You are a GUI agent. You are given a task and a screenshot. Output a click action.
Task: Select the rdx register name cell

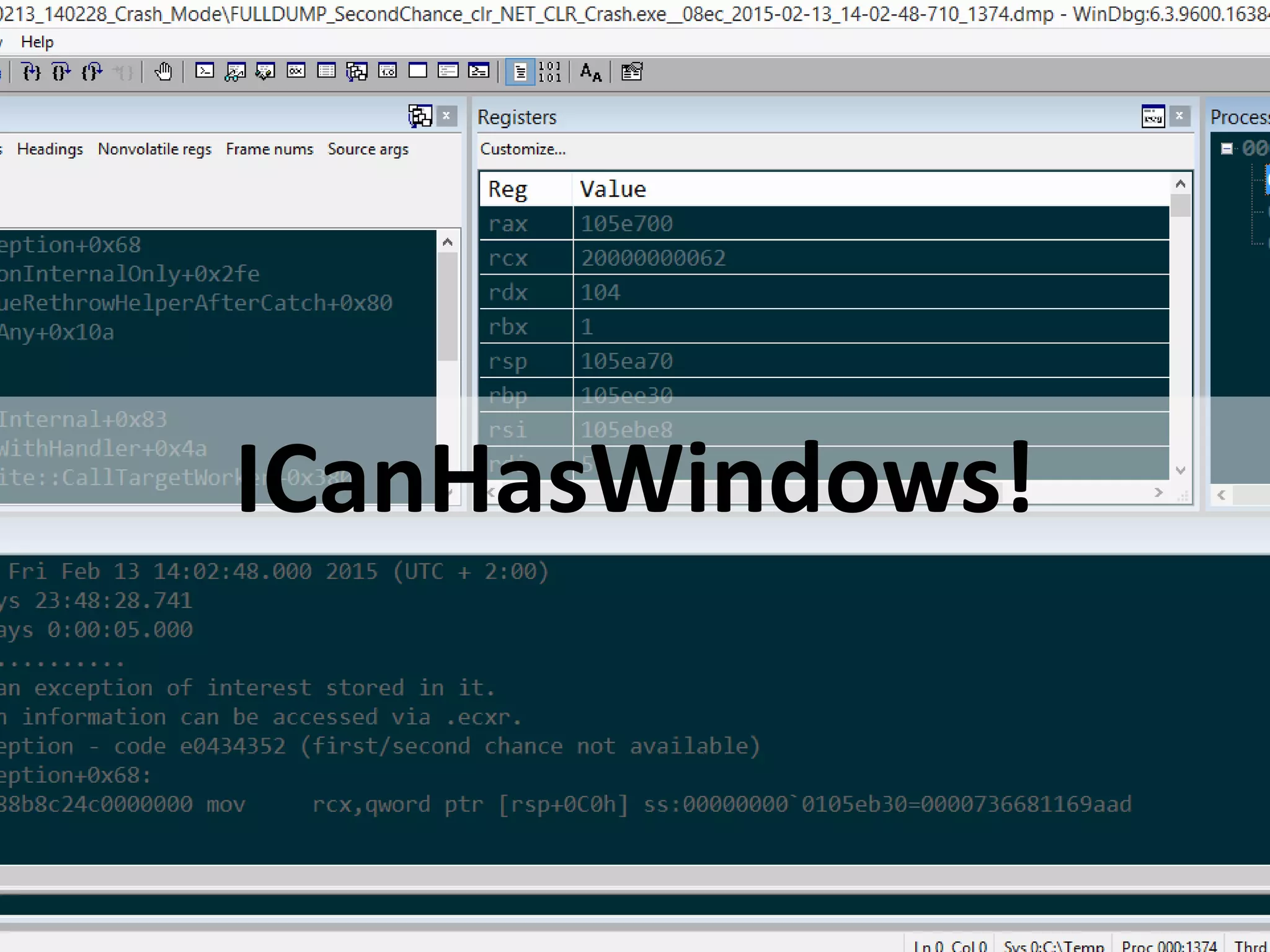click(x=526, y=292)
